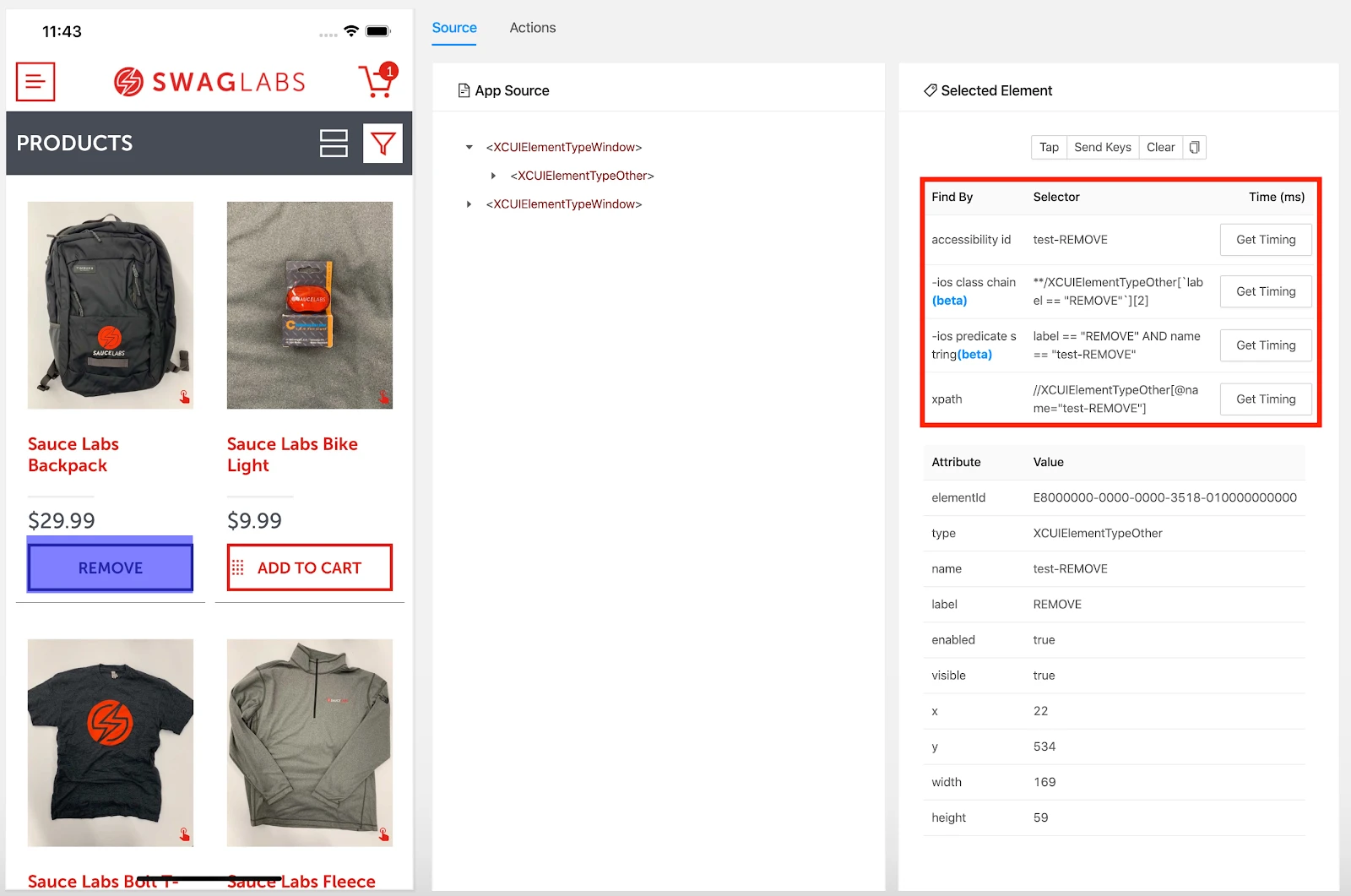The height and width of the screenshot is (896, 1351).
Task: Click the accessibility id value test-REMOVE
Action: coord(1070,240)
